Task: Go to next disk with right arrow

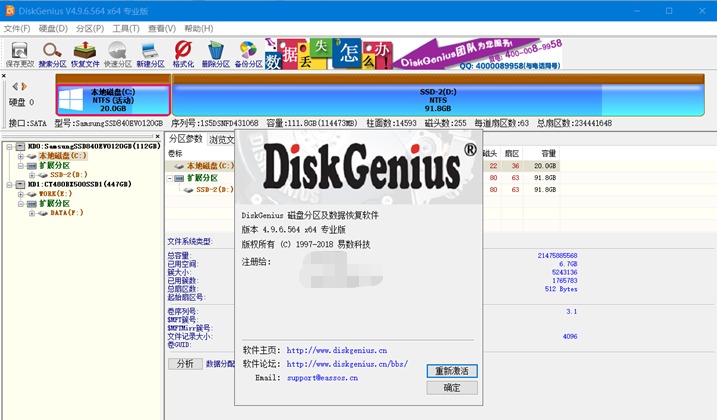Action: click(24, 86)
